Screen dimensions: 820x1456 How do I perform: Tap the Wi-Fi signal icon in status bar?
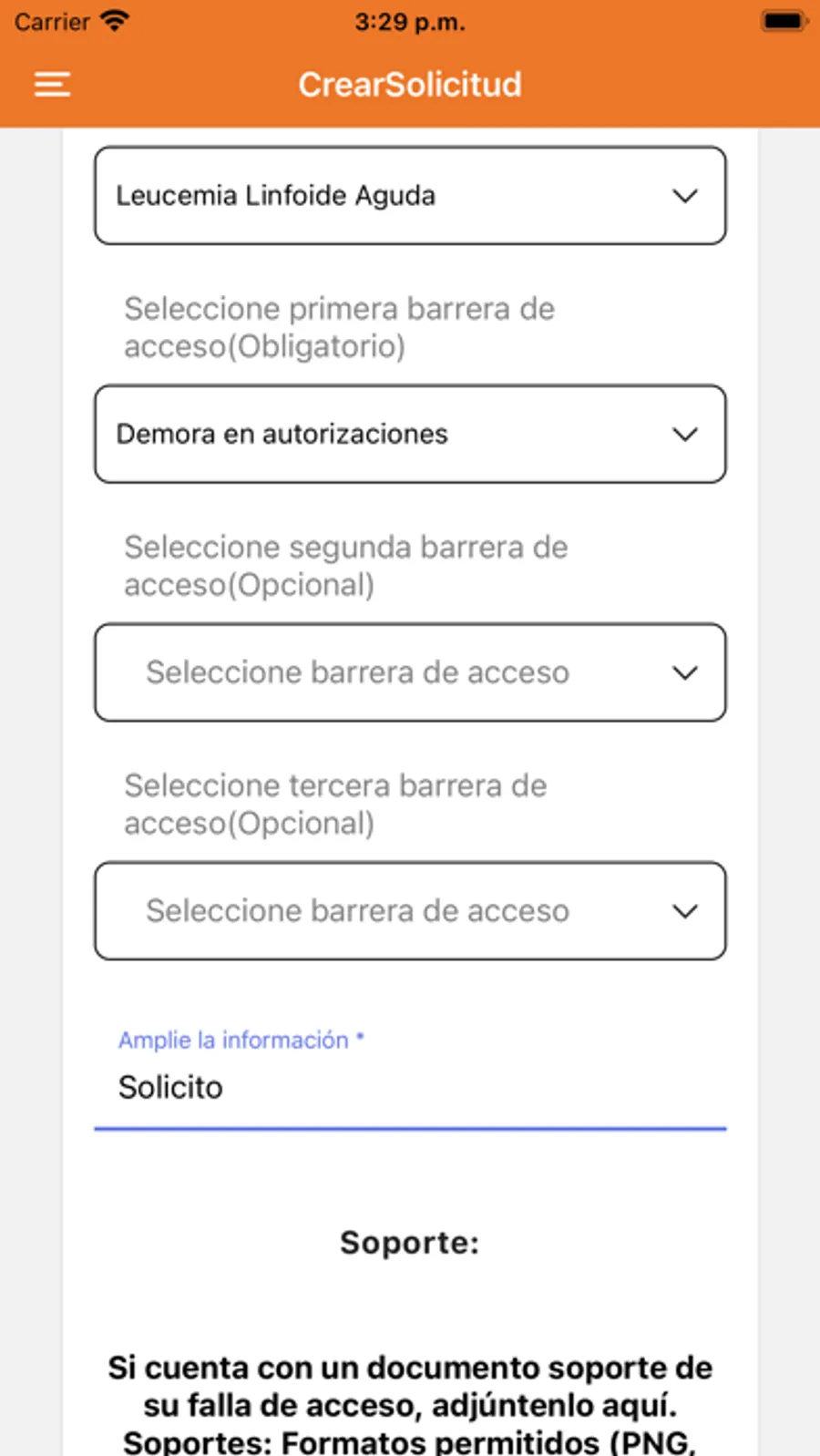(x=115, y=22)
